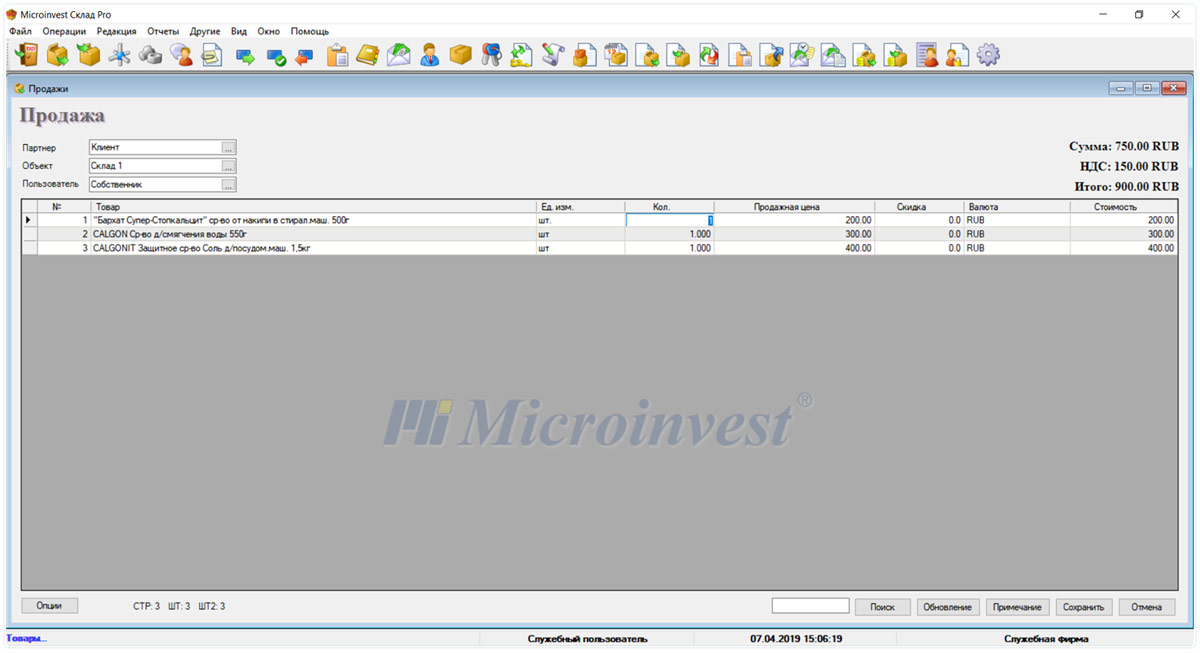Click the search input field near Поиск

810,606
